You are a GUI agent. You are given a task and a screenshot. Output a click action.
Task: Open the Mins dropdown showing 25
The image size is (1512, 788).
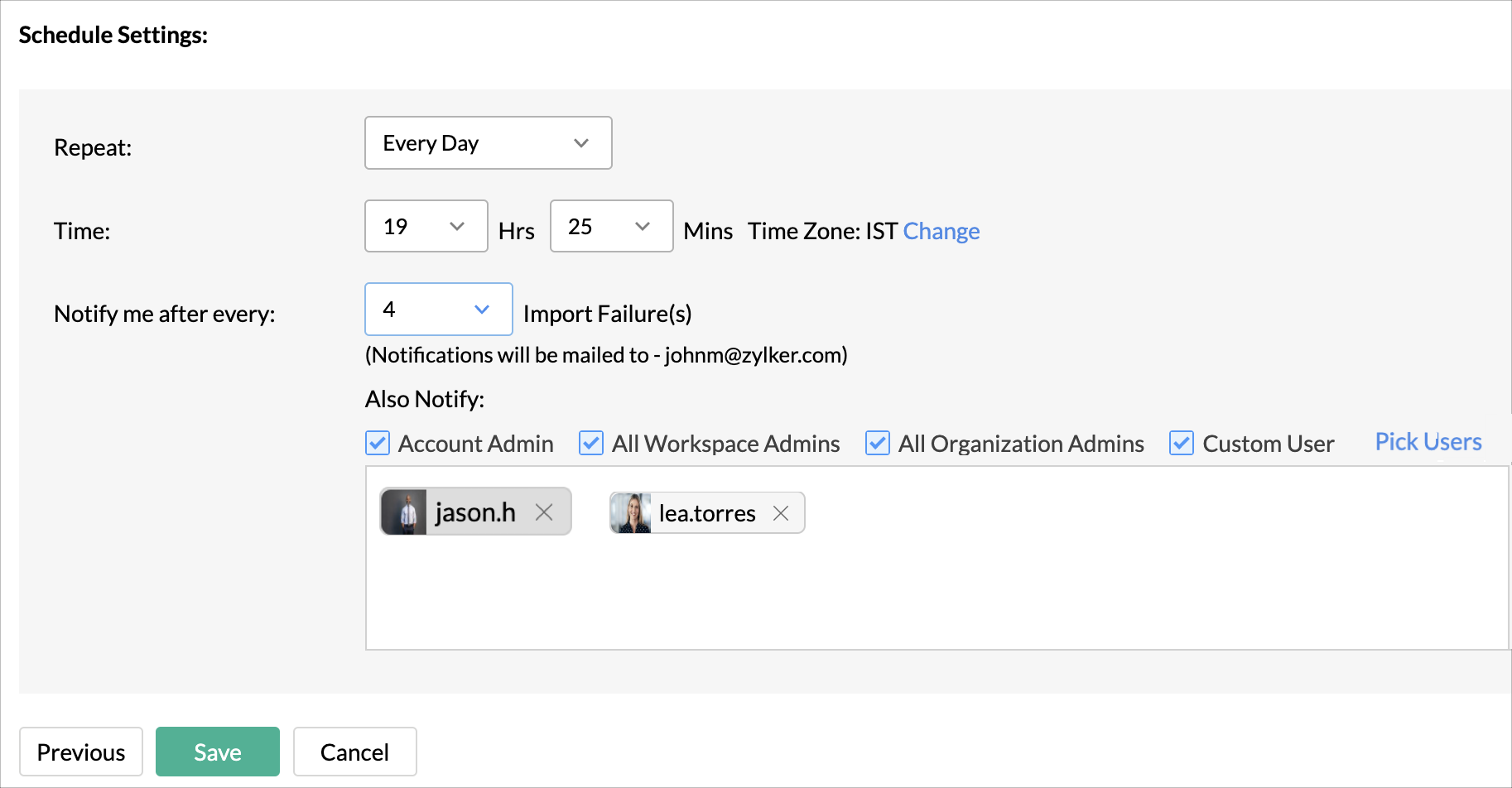611,226
